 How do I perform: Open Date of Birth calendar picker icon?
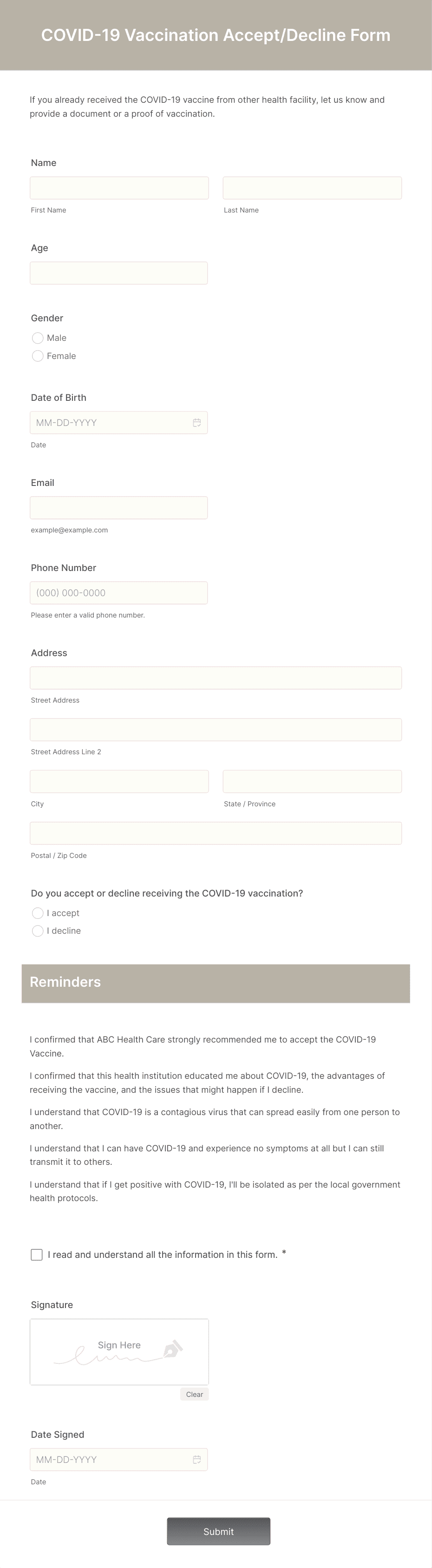(196, 422)
